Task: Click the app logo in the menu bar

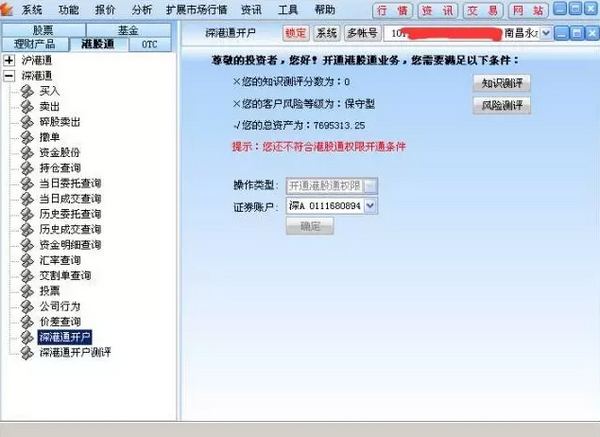Action: 6,9
